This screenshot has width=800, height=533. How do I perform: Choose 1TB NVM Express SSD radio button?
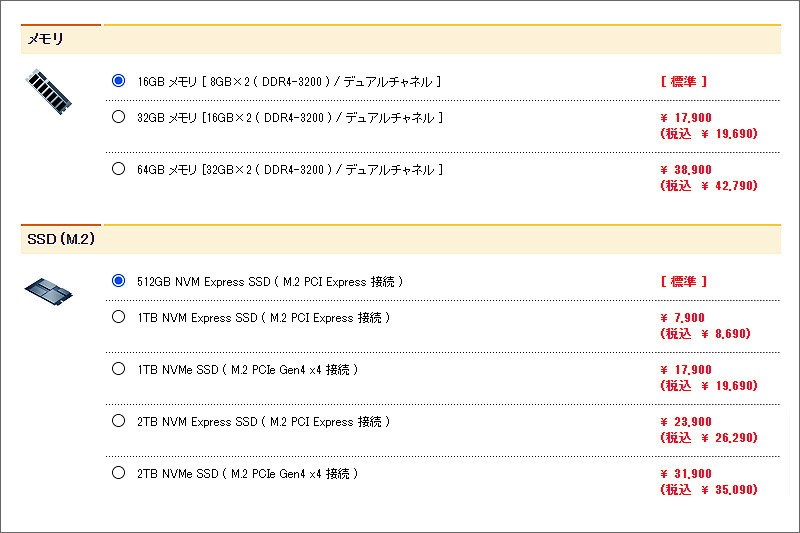click(118, 317)
